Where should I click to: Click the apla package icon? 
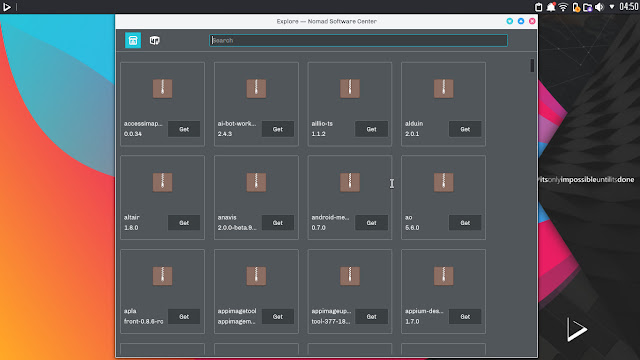(162, 276)
